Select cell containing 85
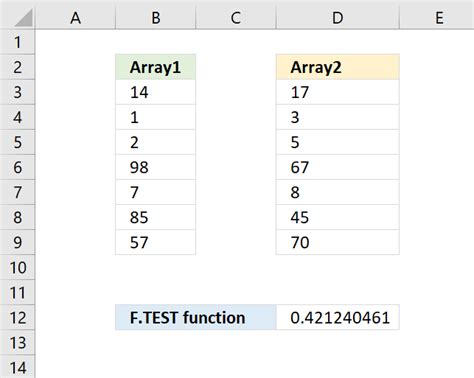This screenshot has height=378, width=474. tap(156, 217)
